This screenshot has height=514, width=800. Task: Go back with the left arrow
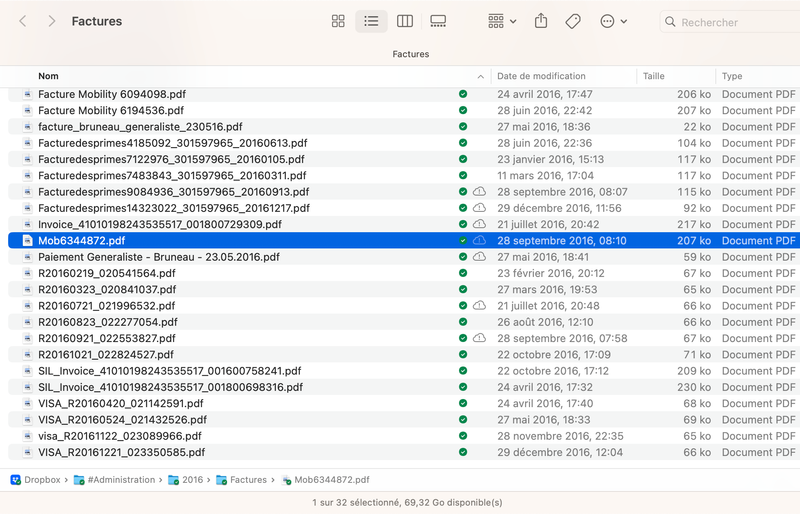tap(23, 21)
